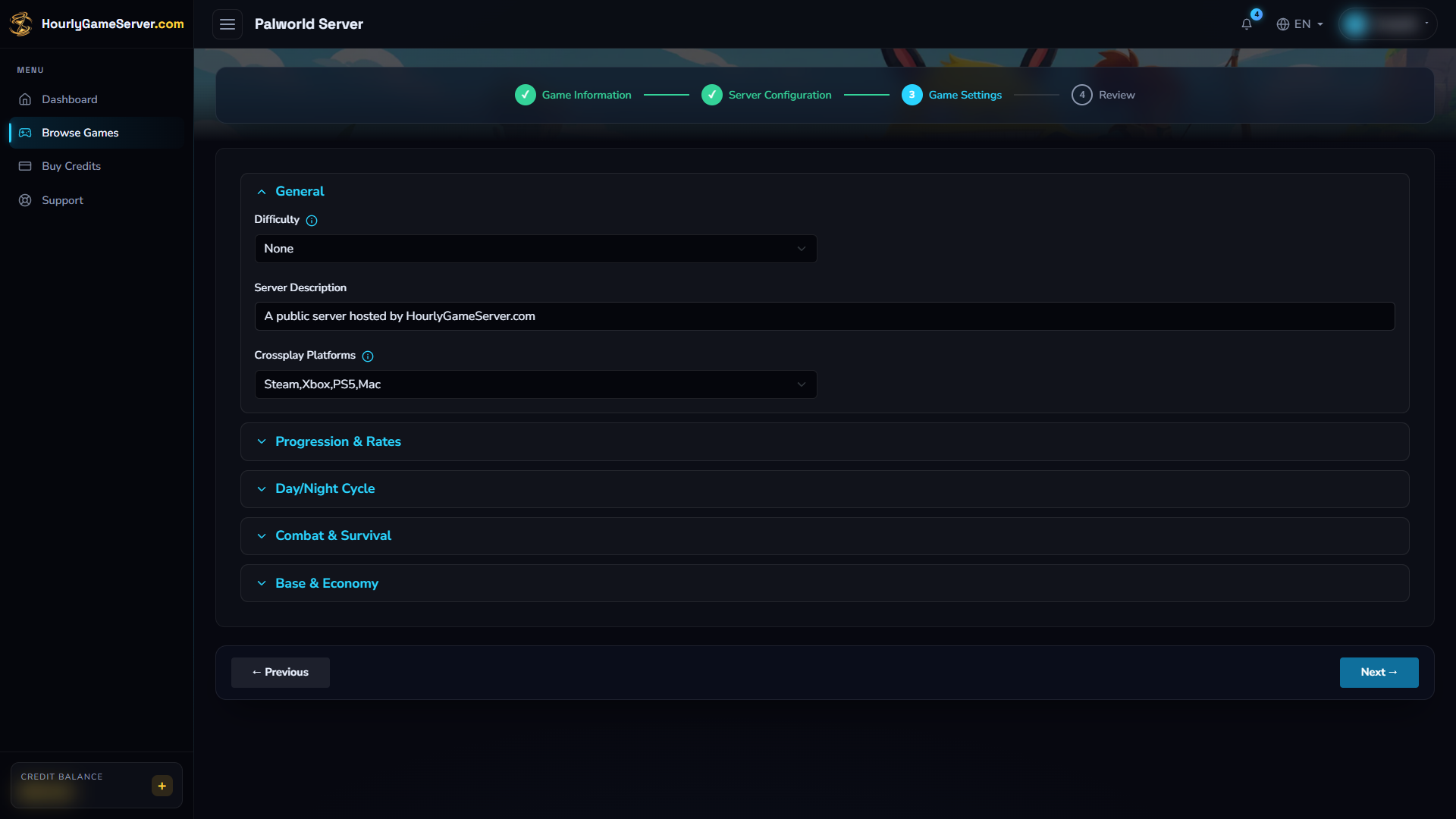The height and width of the screenshot is (819, 1456).
Task: Click the Palworld Server page title
Action: coord(309,24)
